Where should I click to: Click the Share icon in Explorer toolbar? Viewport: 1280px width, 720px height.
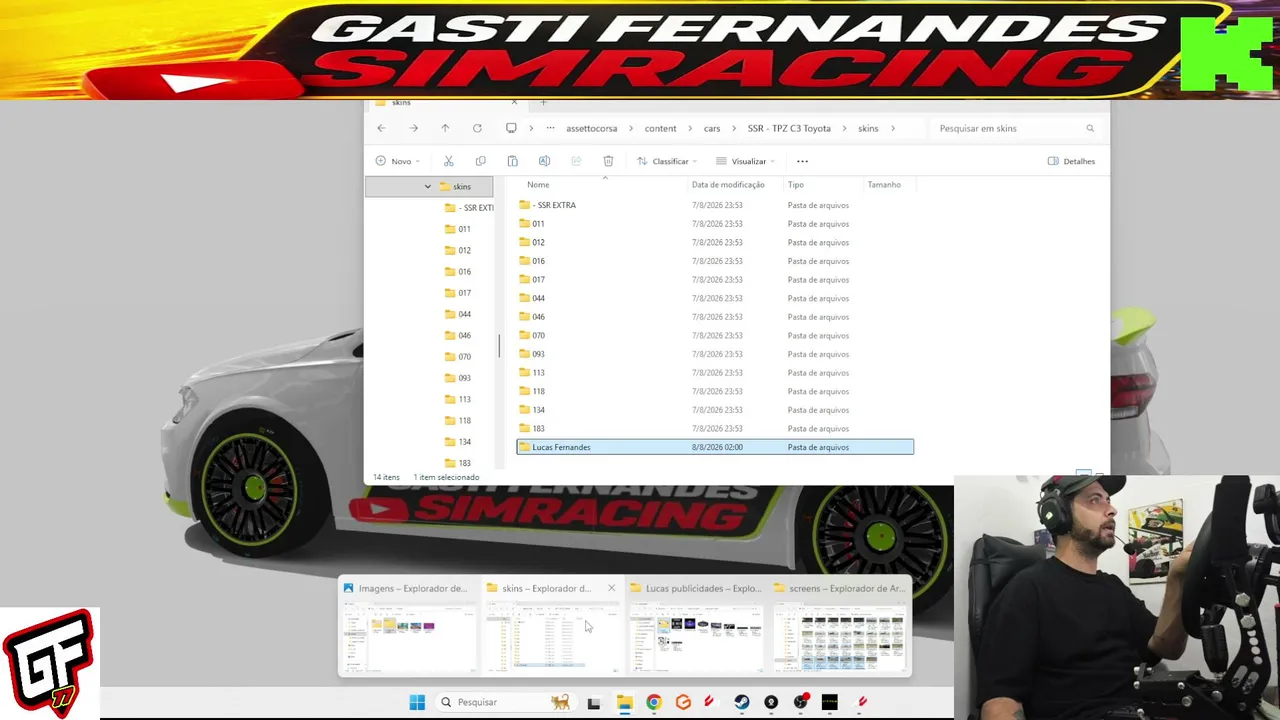tap(576, 161)
